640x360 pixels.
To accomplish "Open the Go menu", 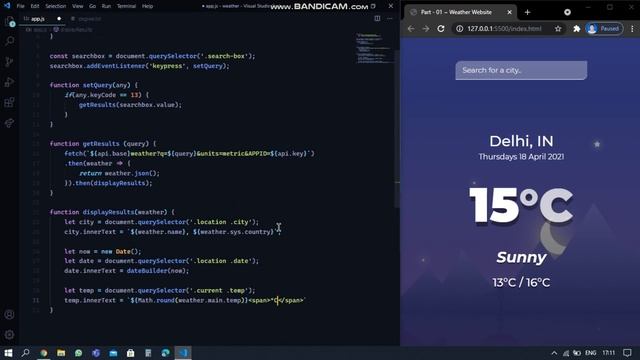I will pos(93,6).
